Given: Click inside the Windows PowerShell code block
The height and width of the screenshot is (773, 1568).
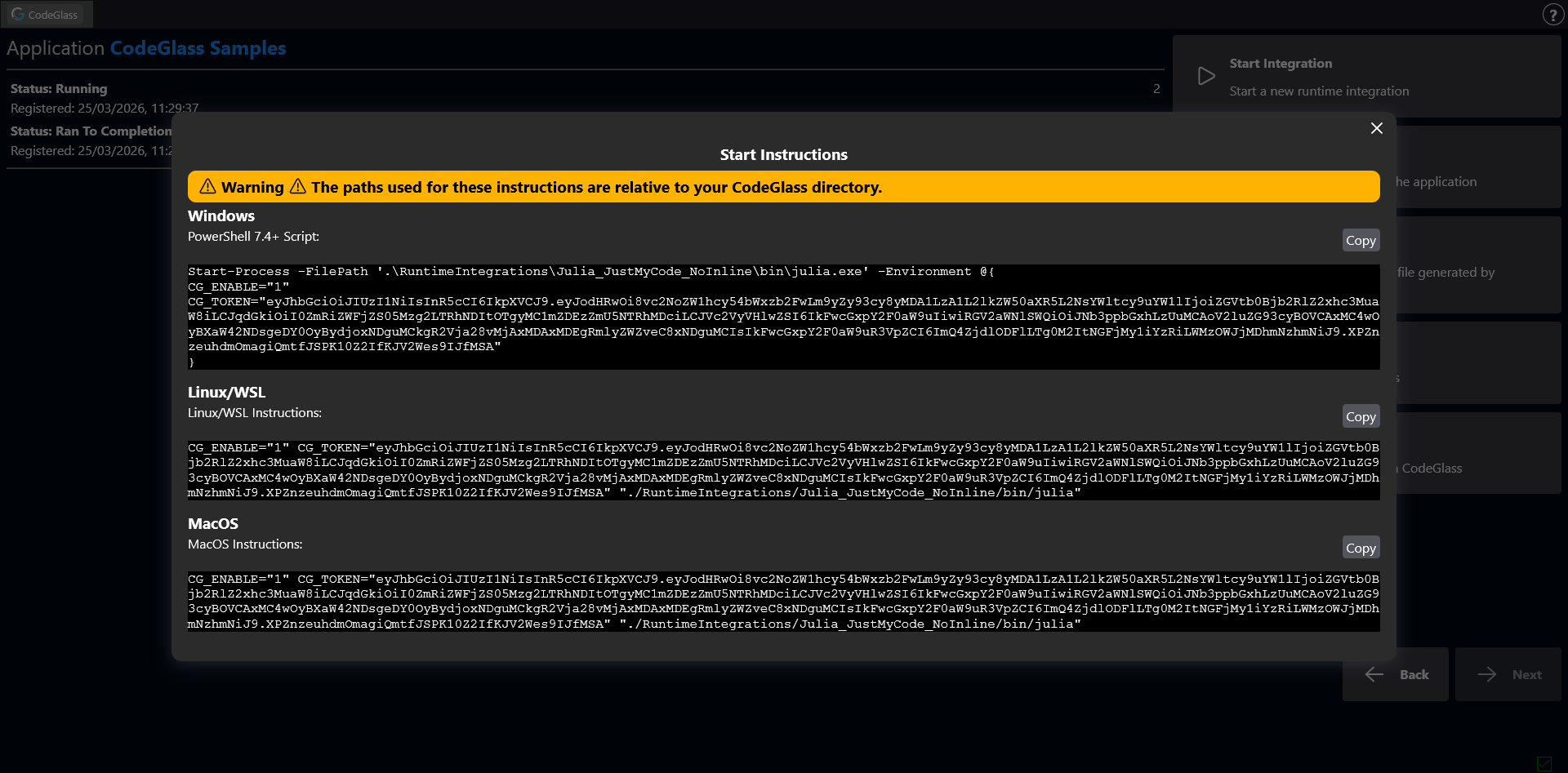Looking at the screenshot, I should tap(782, 317).
